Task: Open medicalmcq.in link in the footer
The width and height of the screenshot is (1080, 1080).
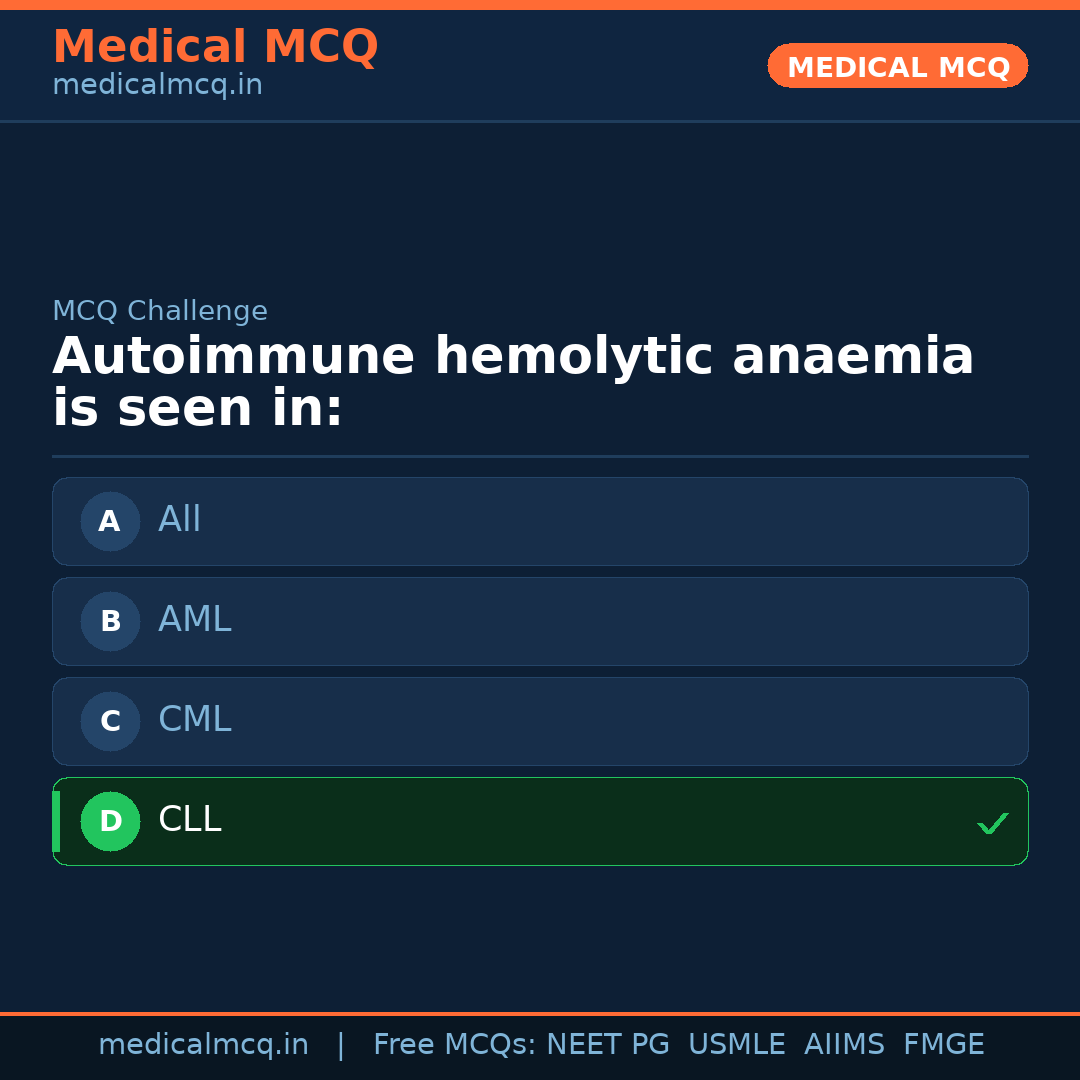Action: [x=203, y=1045]
